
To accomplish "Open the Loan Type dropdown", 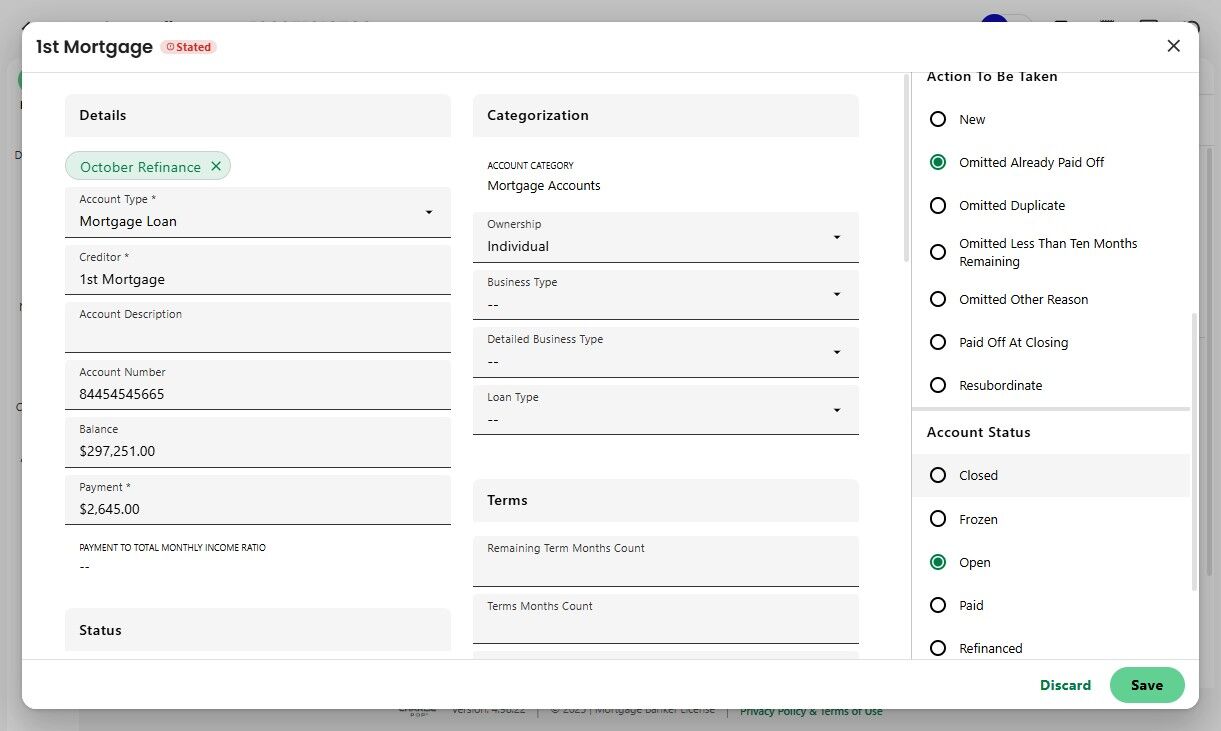I will pyautogui.click(x=836, y=410).
